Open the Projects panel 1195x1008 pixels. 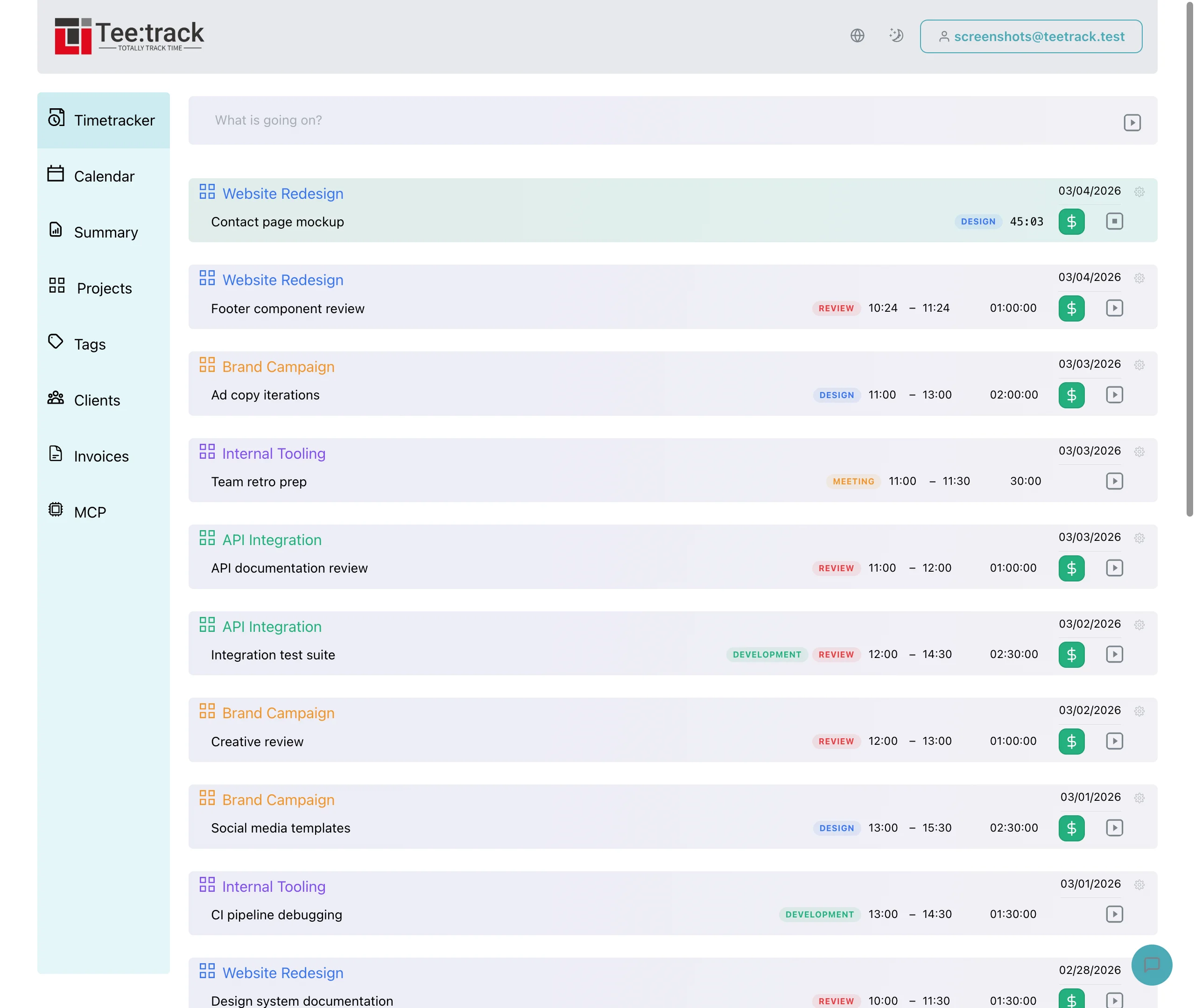(104, 288)
